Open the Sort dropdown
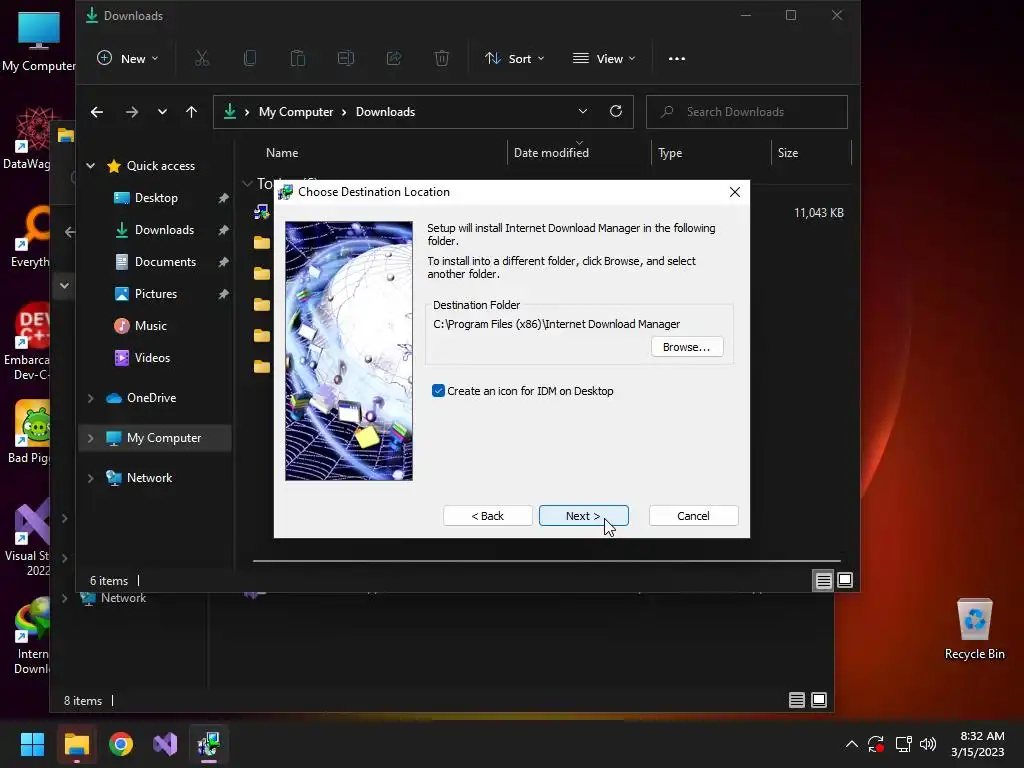Viewport: 1024px width, 768px height. [x=515, y=59]
